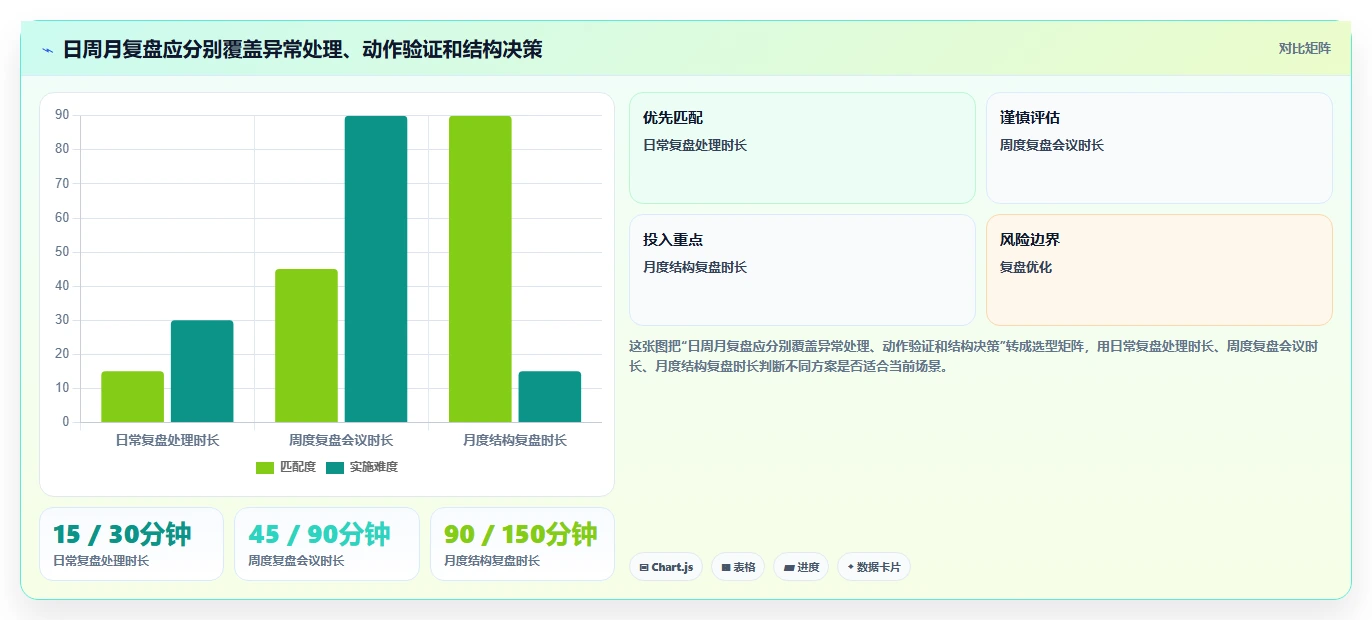Click 周度复盘会议时长 text in 谨慎评估 card

coord(1052,145)
